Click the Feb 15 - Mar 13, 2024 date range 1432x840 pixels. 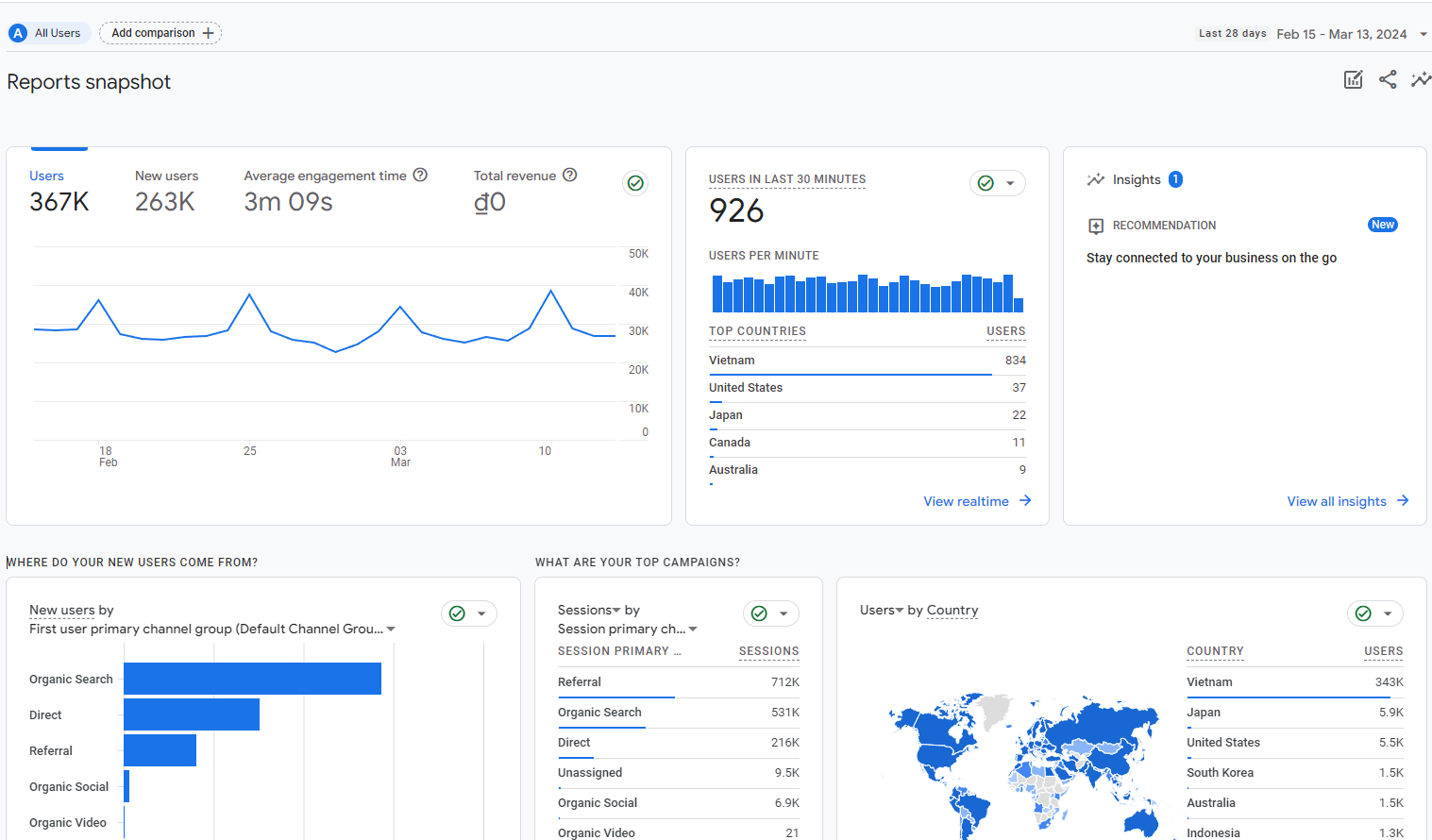1341,34
